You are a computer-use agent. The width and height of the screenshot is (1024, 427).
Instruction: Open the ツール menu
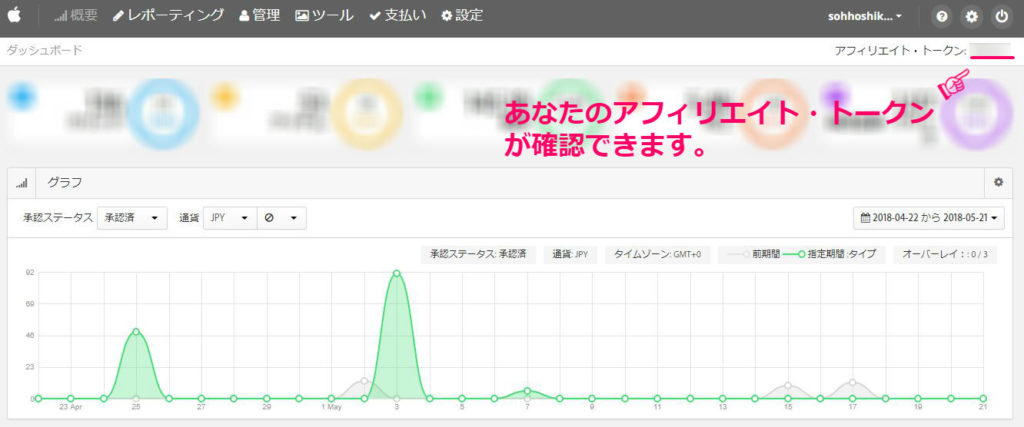(325, 16)
